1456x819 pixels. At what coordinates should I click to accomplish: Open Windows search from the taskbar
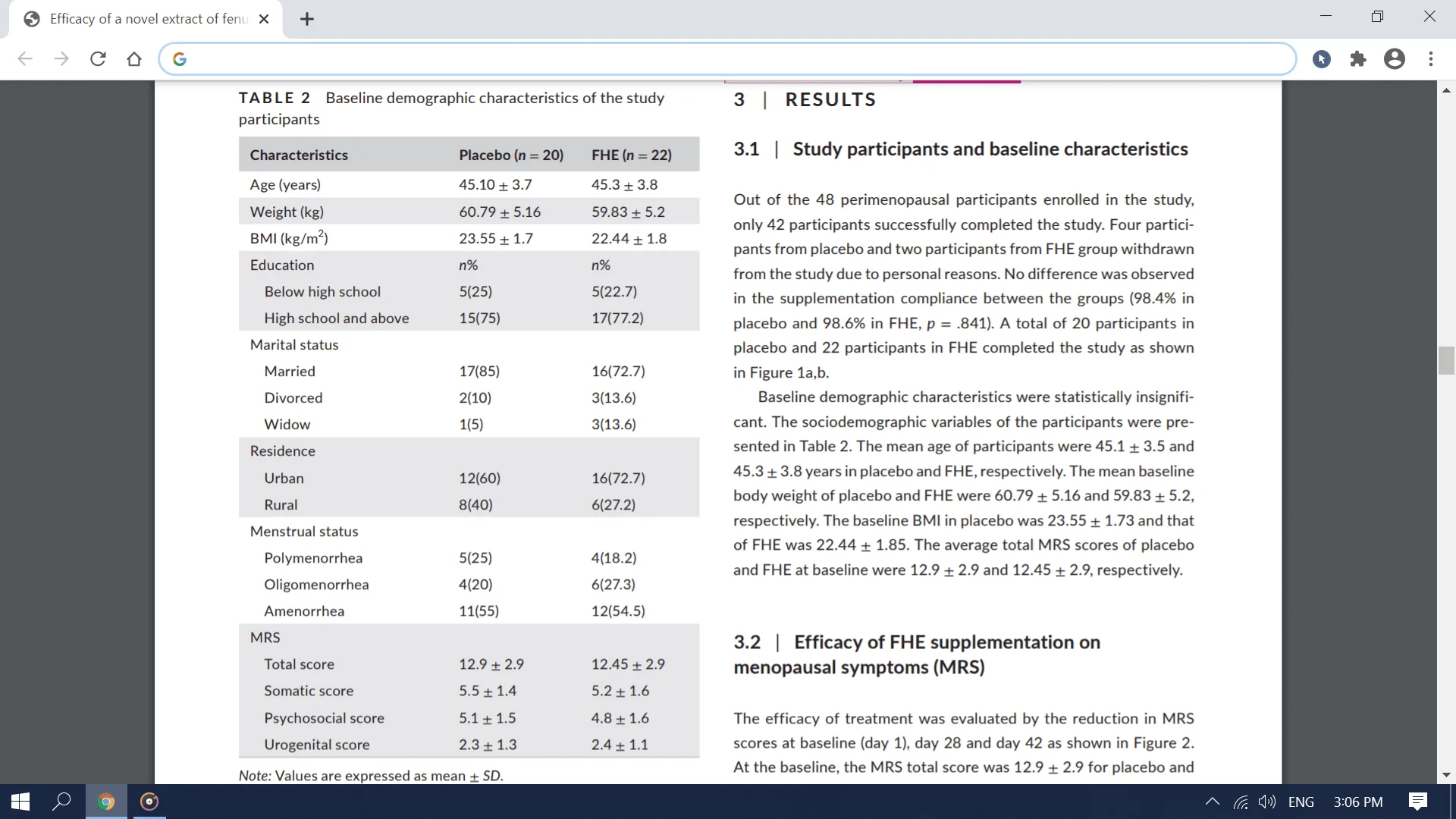point(61,802)
